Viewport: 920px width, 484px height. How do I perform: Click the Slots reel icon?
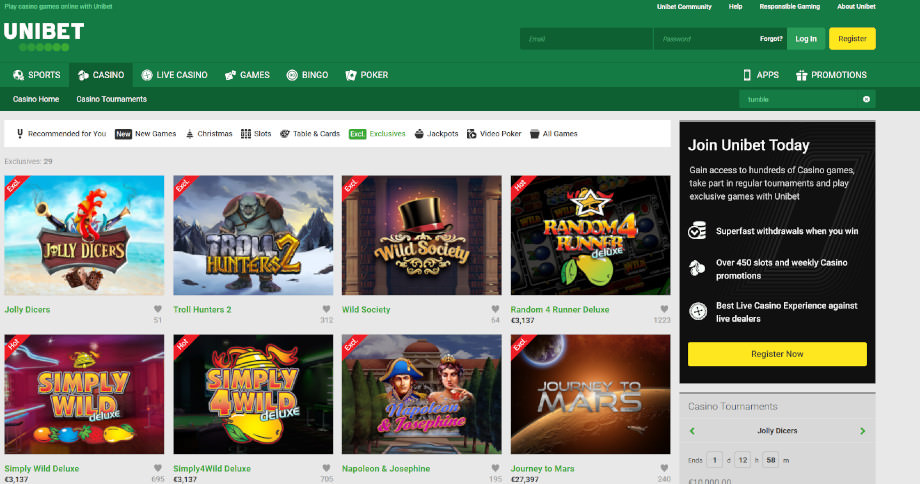coord(246,134)
